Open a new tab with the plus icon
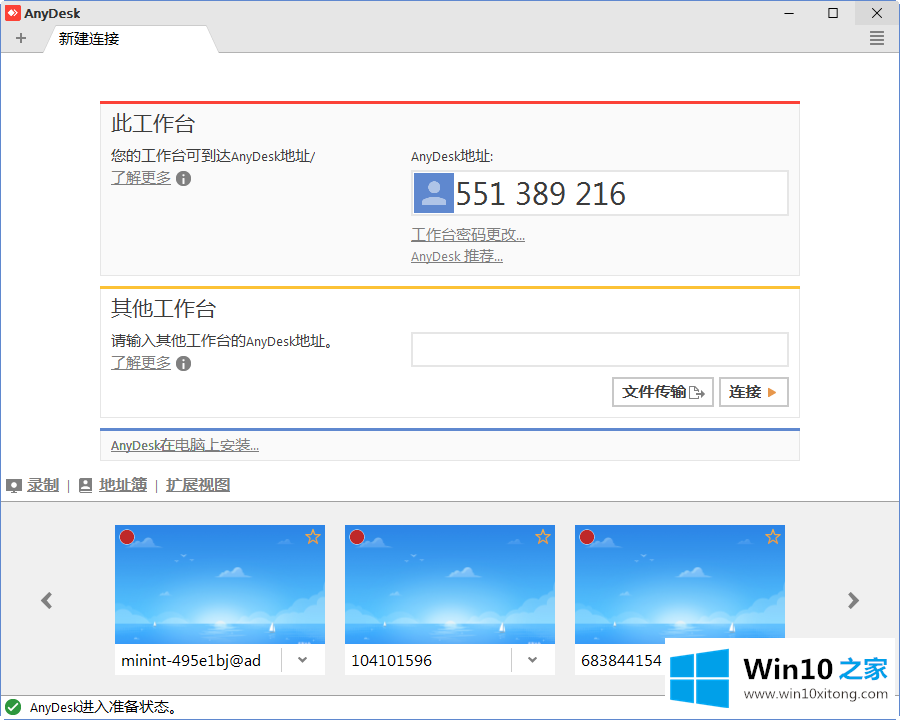 click(21, 38)
